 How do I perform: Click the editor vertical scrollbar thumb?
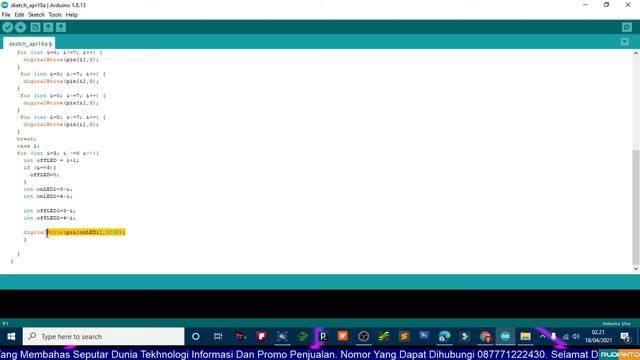[x=636, y=207]
